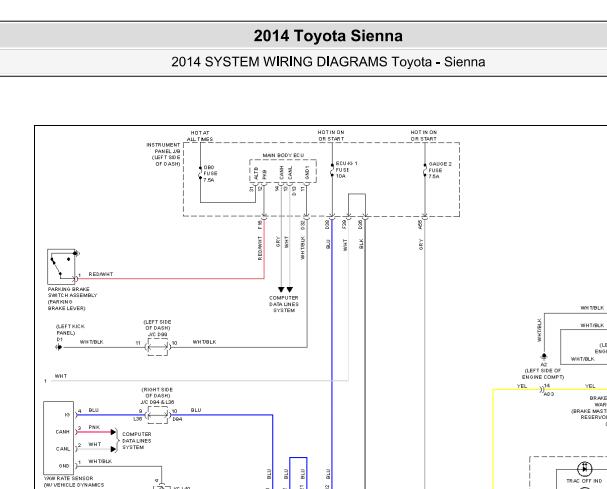Viewport: 607px width, 489px height.
Task: Click 'YEL' label left of connector A03
Action: pyautogui.click(x=522, y=386)
